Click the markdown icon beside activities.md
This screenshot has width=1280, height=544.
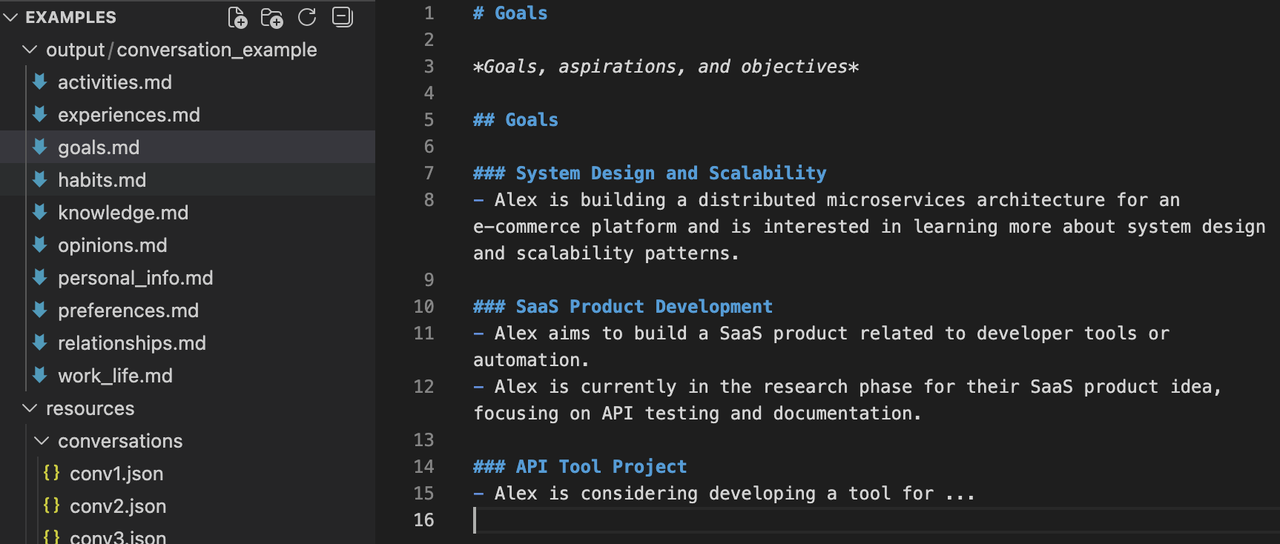pyautogui.click(x=40, y=82)
